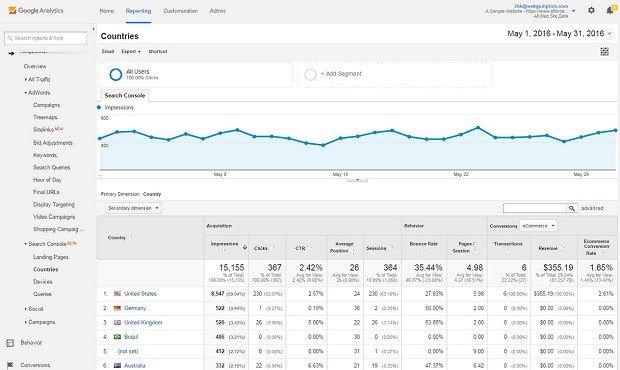The width and height of the screenshot is (620, 370).
Task: Click the Behavior section icon in sidebar
Action: pyautogui.click(x=10, y=343)
